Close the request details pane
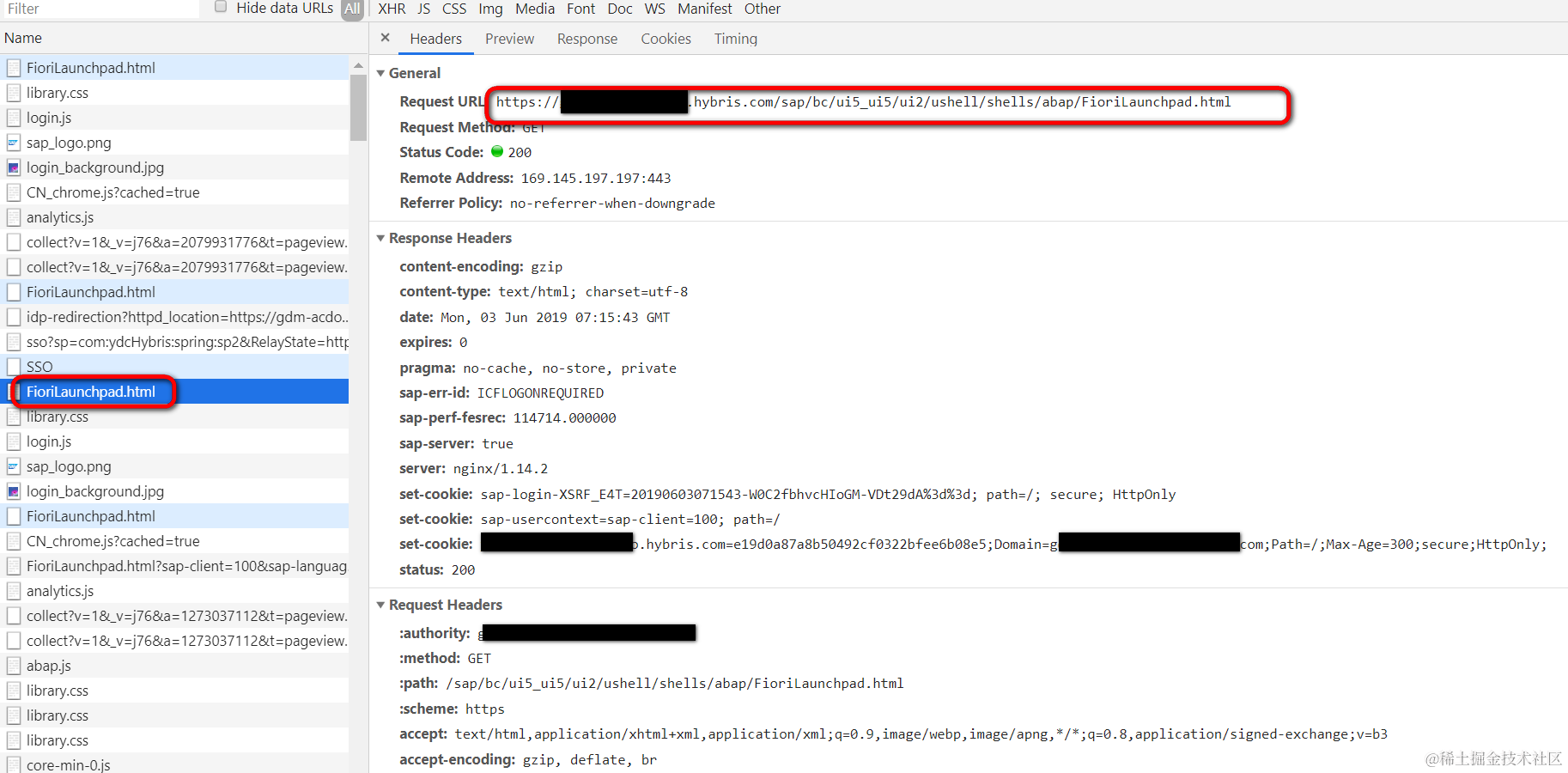 pyautogui.click(x=385, y=38)
